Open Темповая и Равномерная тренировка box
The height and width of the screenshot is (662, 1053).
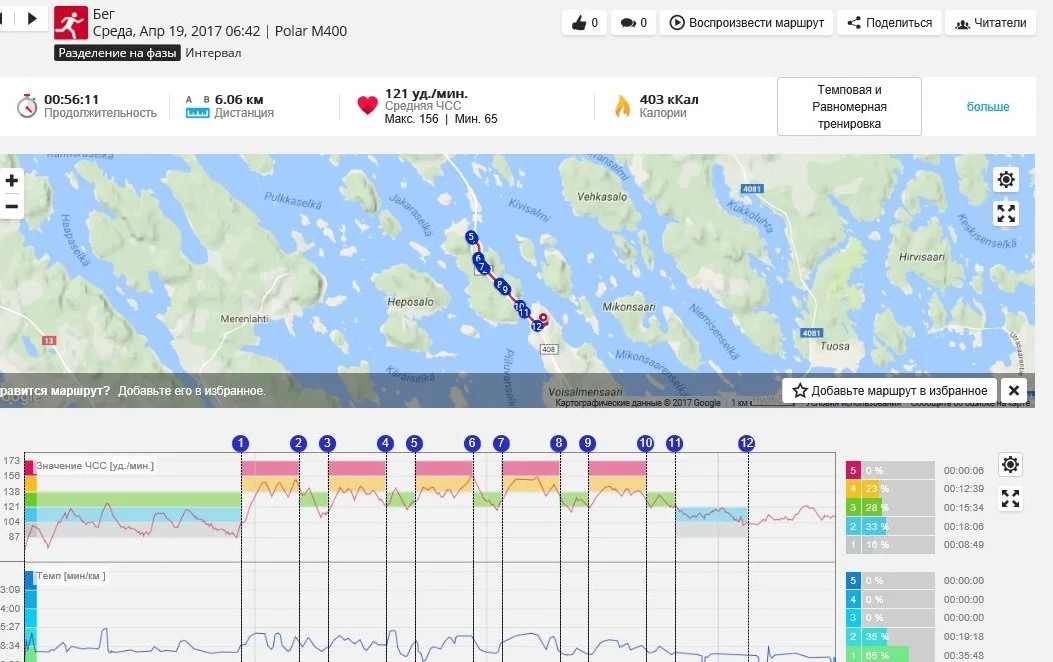click(849, 107)
